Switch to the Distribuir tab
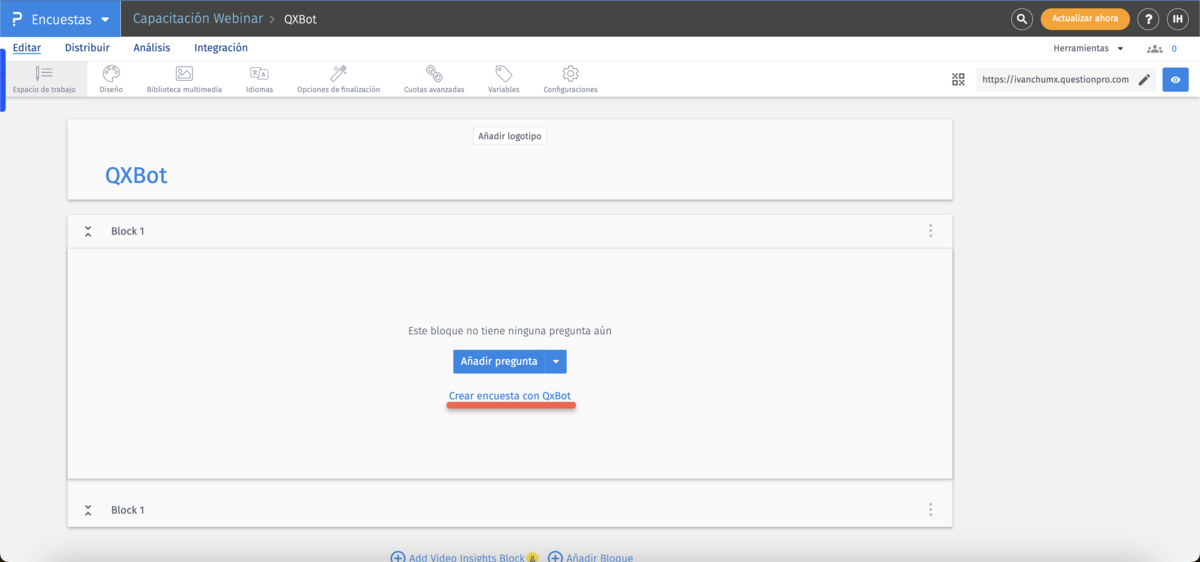The image size is (1200, 562). 87,48
